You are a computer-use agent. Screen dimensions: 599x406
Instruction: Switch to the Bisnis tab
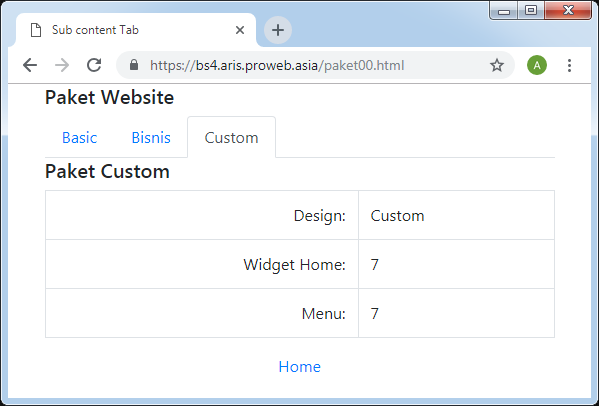151,137
